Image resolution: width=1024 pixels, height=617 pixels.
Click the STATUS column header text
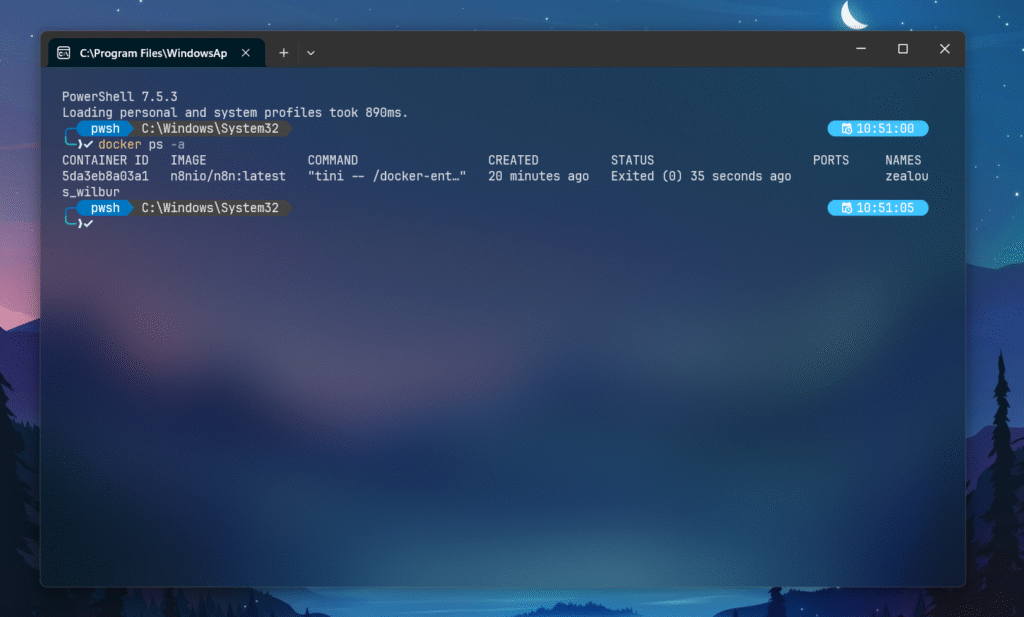[632, 160]
